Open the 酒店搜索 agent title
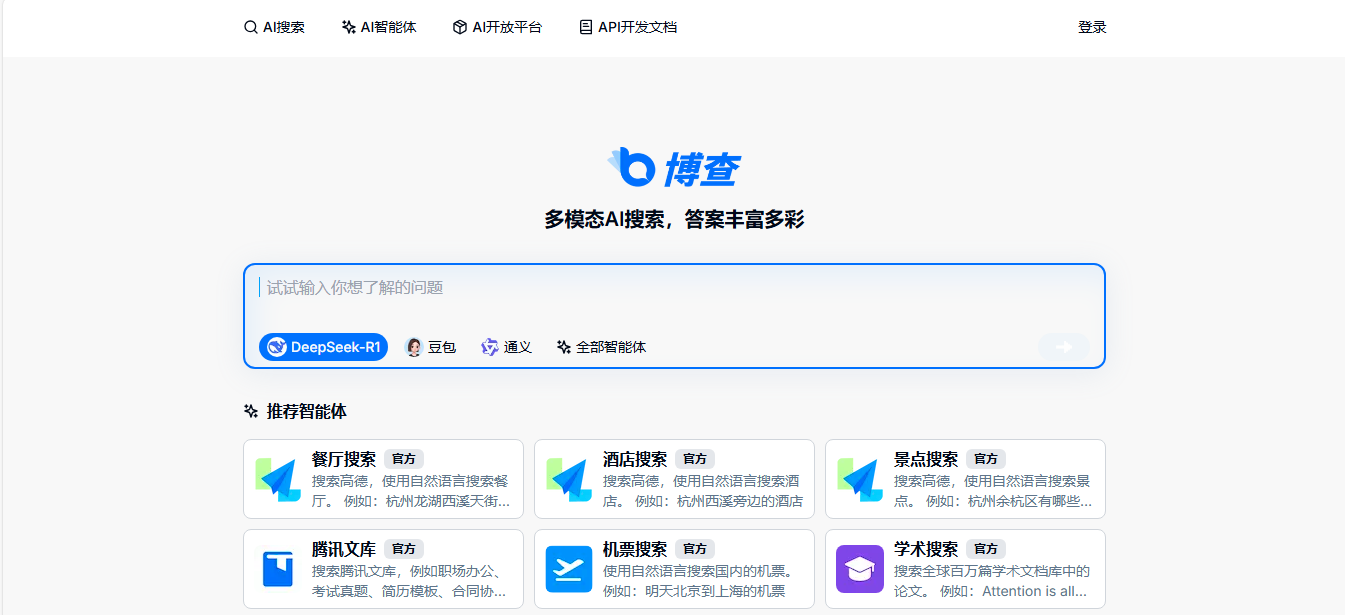The height and width of the screenshot is (615, 1345). [x=635, y=459]
